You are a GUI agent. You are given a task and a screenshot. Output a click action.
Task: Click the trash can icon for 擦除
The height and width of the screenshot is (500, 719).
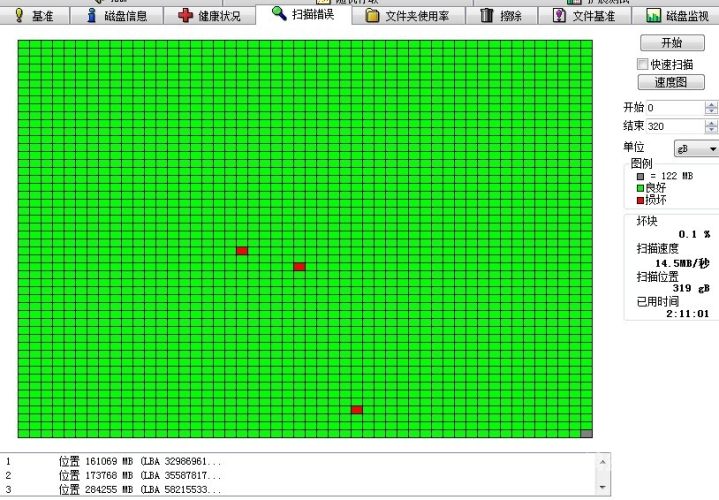tap(487, 16)
